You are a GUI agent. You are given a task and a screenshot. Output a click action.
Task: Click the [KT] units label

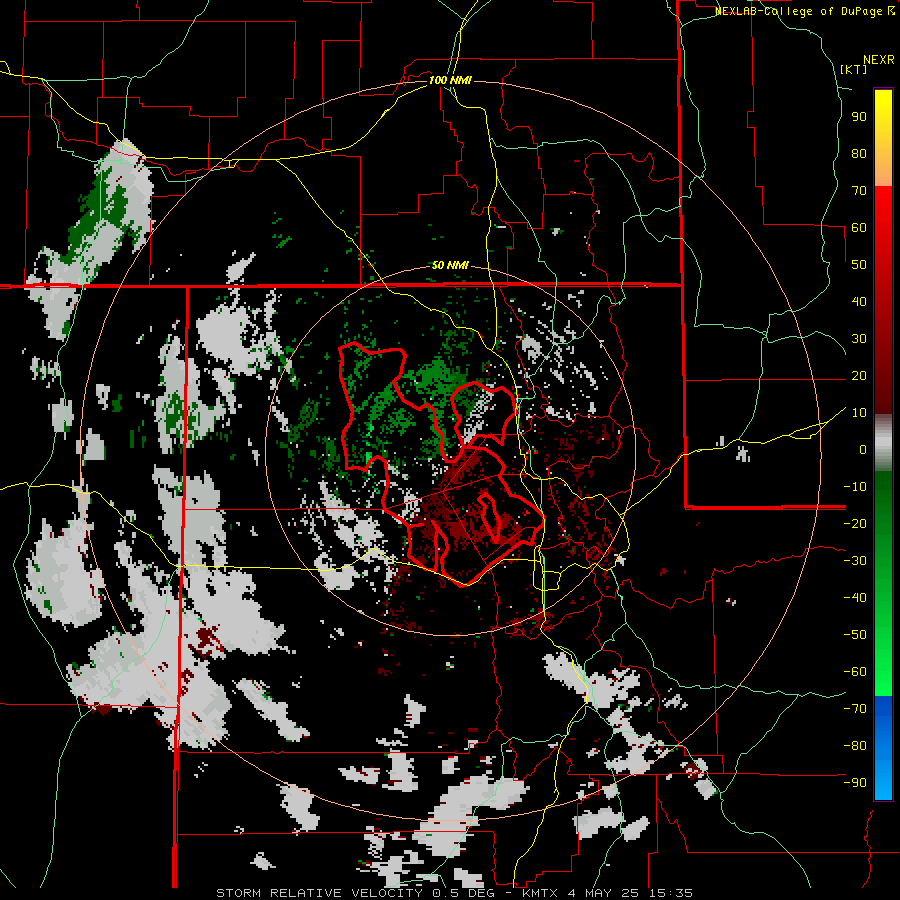[x=853, y=69]
